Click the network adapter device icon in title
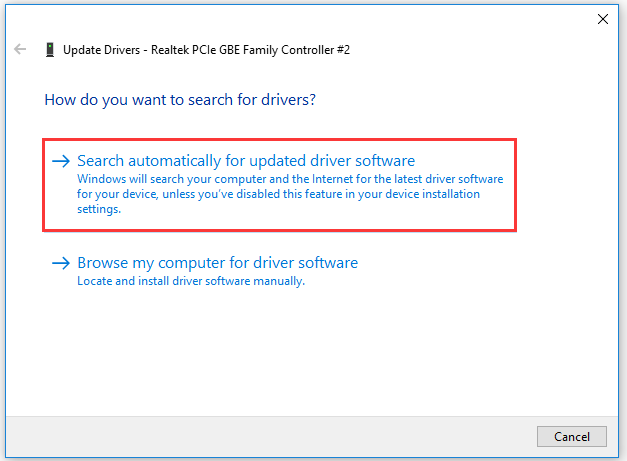This screenshot has width=627, height=461. pyautogui.click(x=49, y=49)
